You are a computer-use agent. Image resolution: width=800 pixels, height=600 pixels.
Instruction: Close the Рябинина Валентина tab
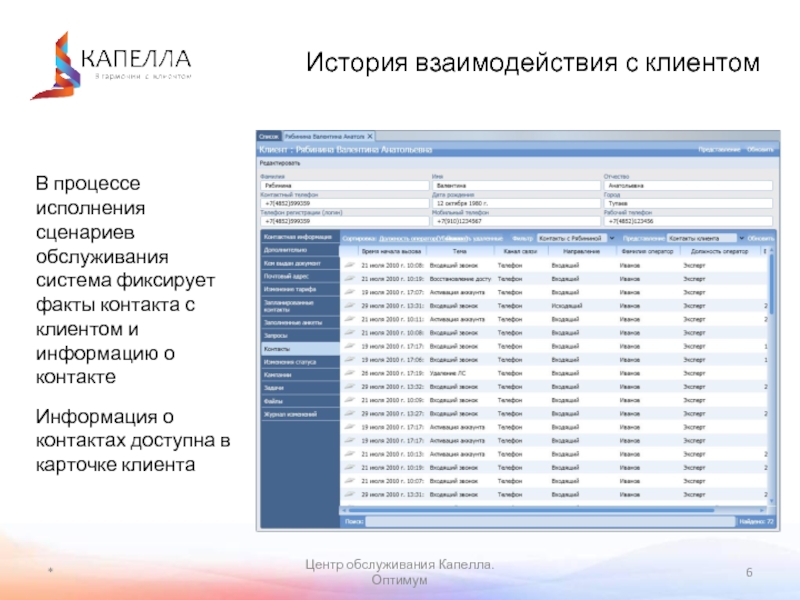370,136
